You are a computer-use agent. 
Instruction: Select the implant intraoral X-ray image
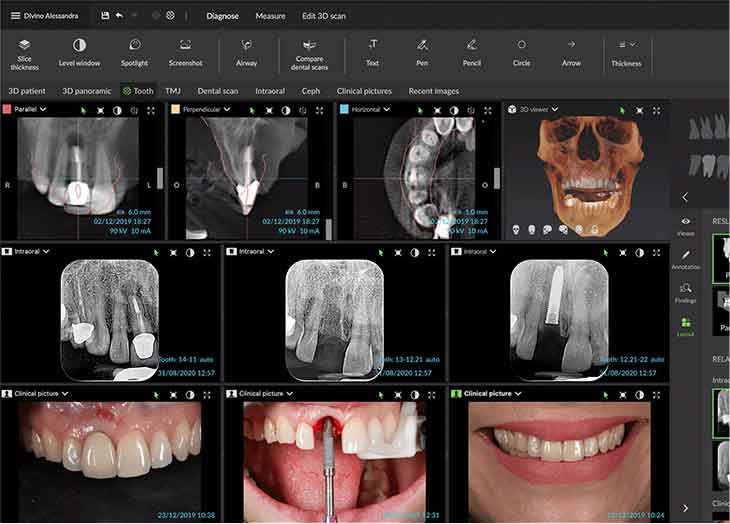click(560, 320)
